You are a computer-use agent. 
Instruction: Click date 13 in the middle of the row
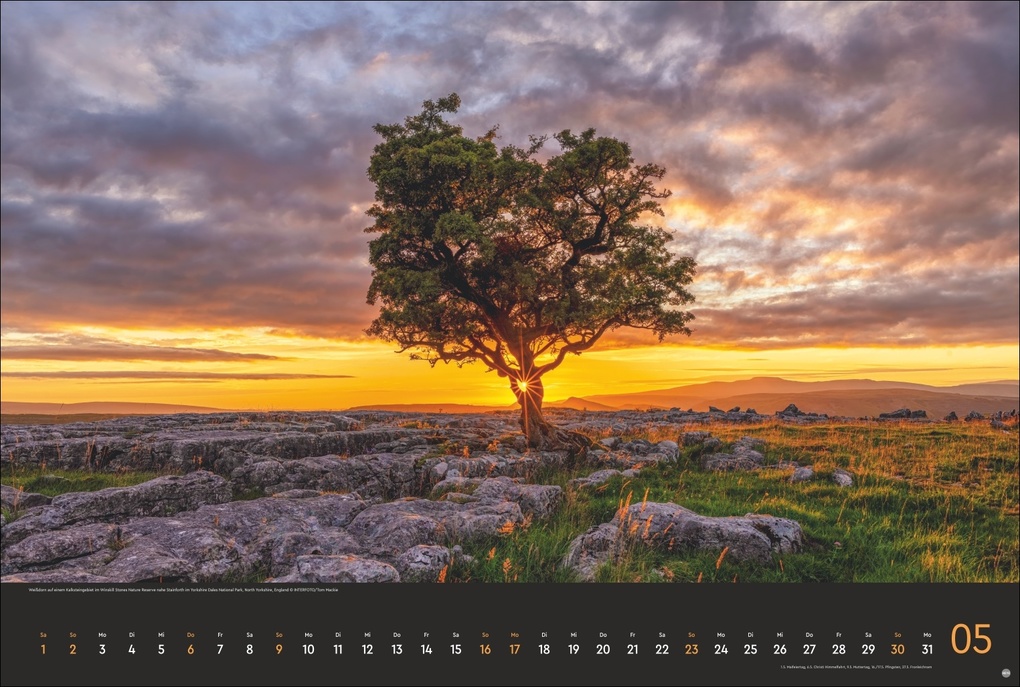(395, 648)
